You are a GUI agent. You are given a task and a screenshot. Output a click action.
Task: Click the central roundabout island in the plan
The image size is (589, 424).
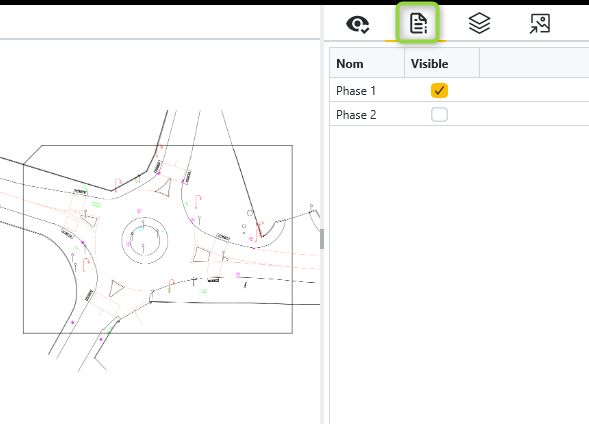[145, 240]
